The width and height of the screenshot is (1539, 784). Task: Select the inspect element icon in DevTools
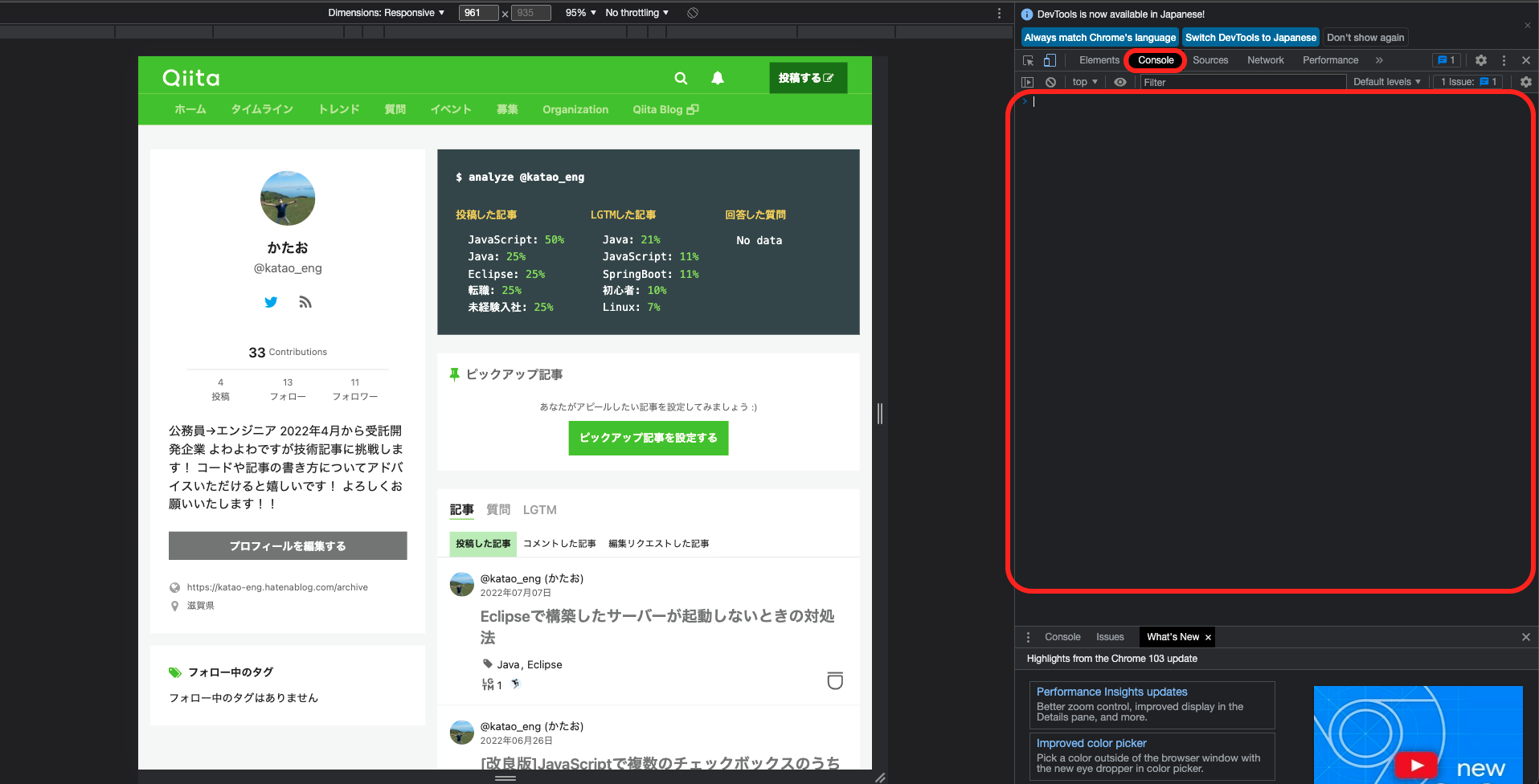1029,60
